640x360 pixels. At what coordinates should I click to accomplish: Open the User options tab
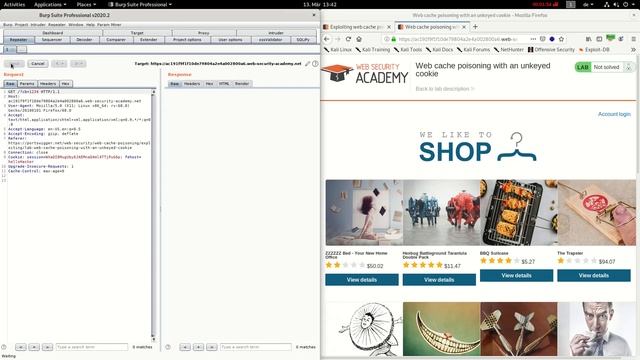(230, 40)
